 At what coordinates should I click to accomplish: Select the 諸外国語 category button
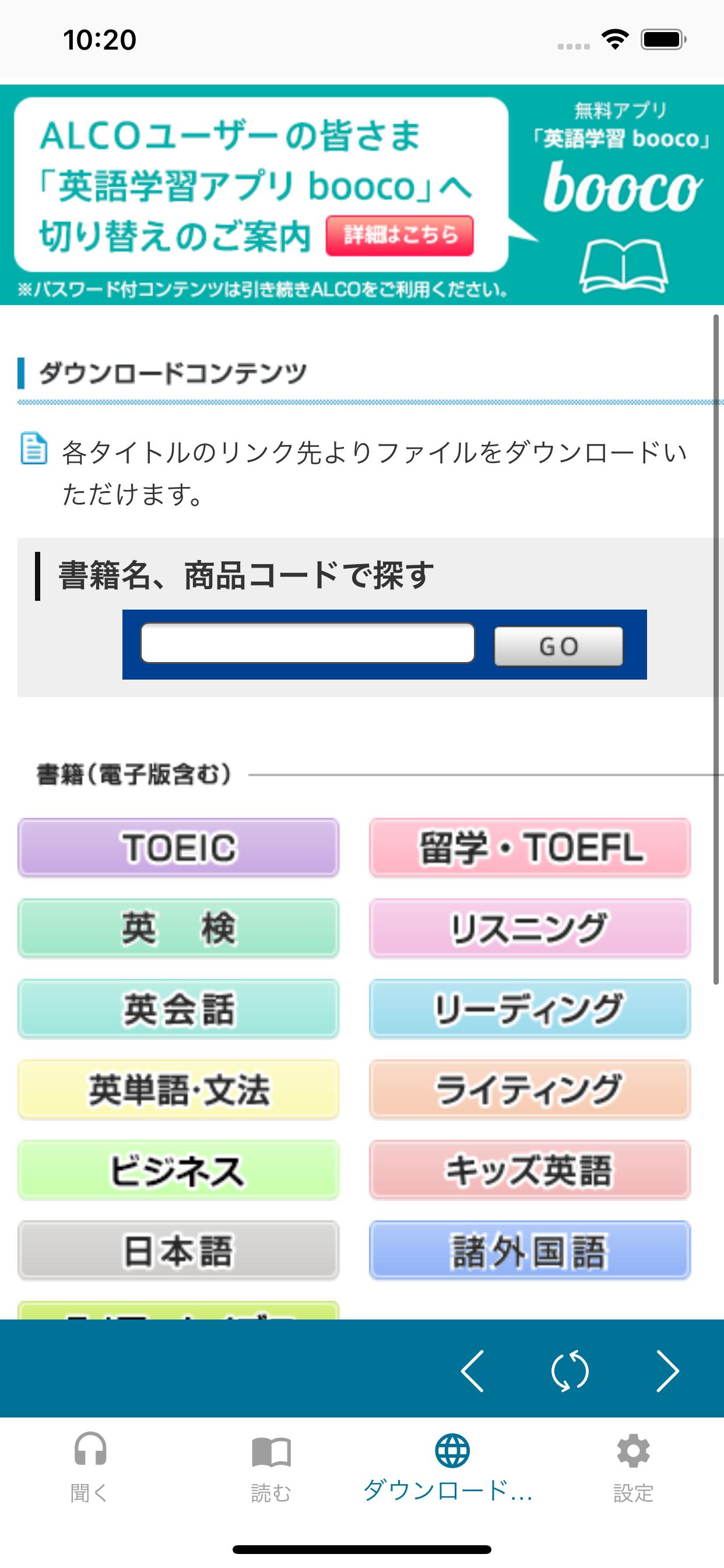530,1249
